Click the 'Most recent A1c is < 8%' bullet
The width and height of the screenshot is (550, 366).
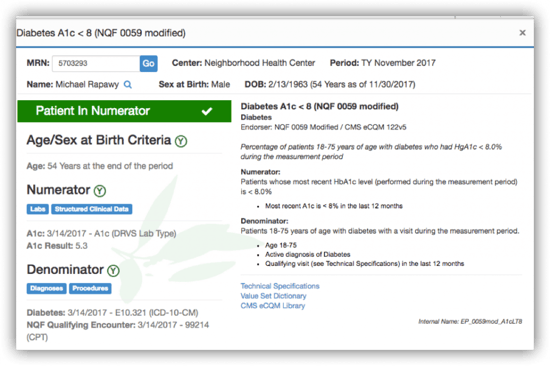334,206
